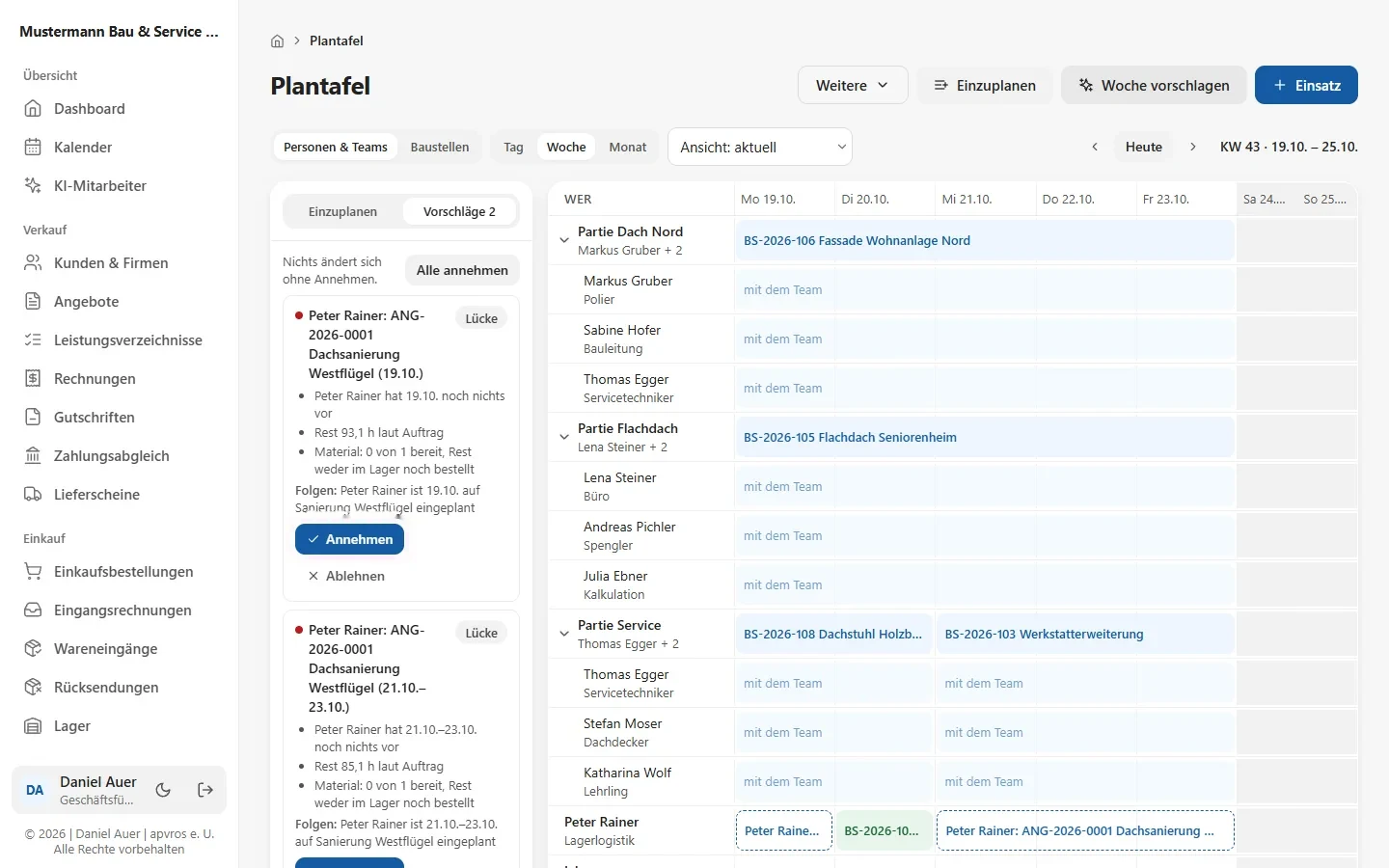Open the Weitere dropdown menu
This screenshot has width=1389, height=868.
[x=853, y=85]
